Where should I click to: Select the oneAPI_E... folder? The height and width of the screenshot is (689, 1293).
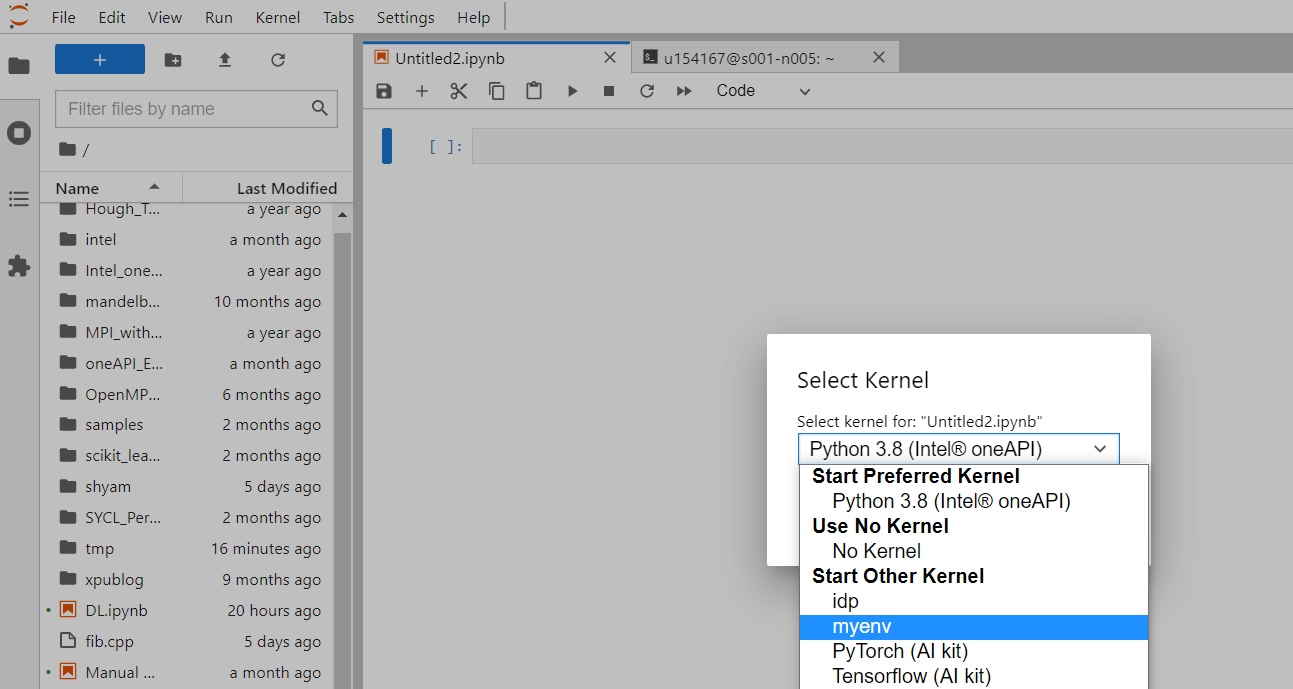187,364
